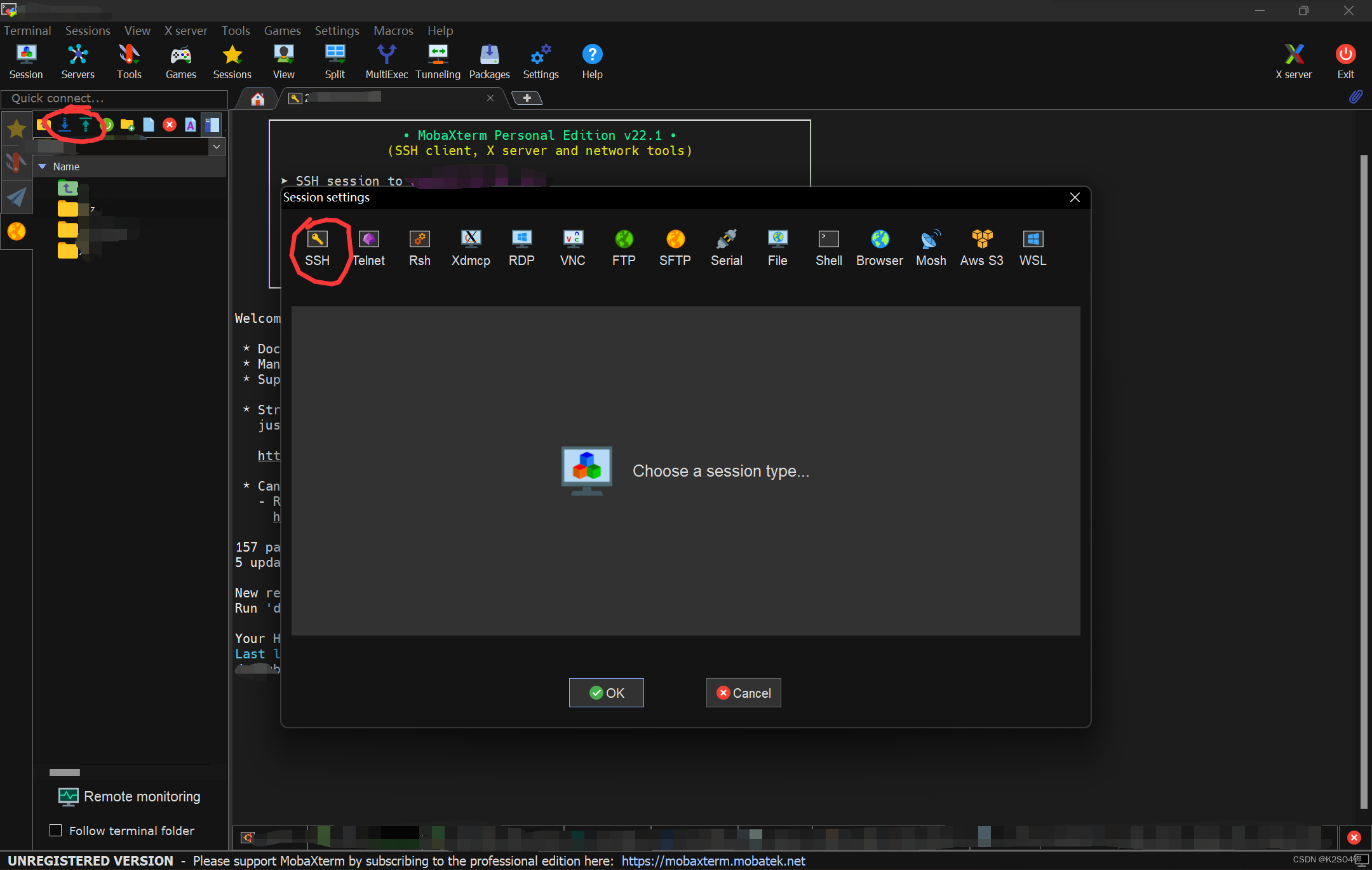Click the Exit power icon
The width and height of the screenshot is (1372, 870).
[1345, 62]
